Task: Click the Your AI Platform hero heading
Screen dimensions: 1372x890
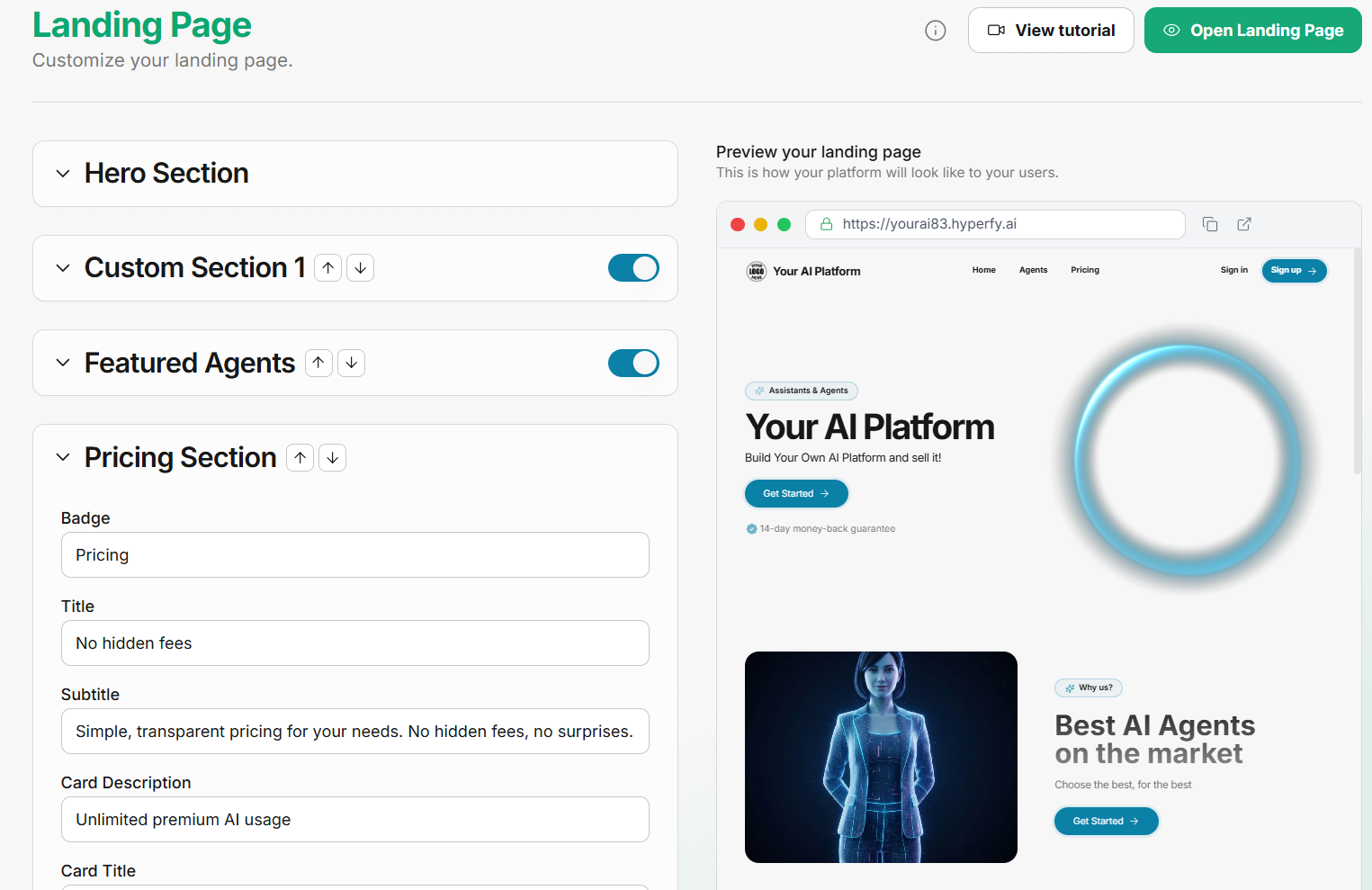Action: (870, 427)
